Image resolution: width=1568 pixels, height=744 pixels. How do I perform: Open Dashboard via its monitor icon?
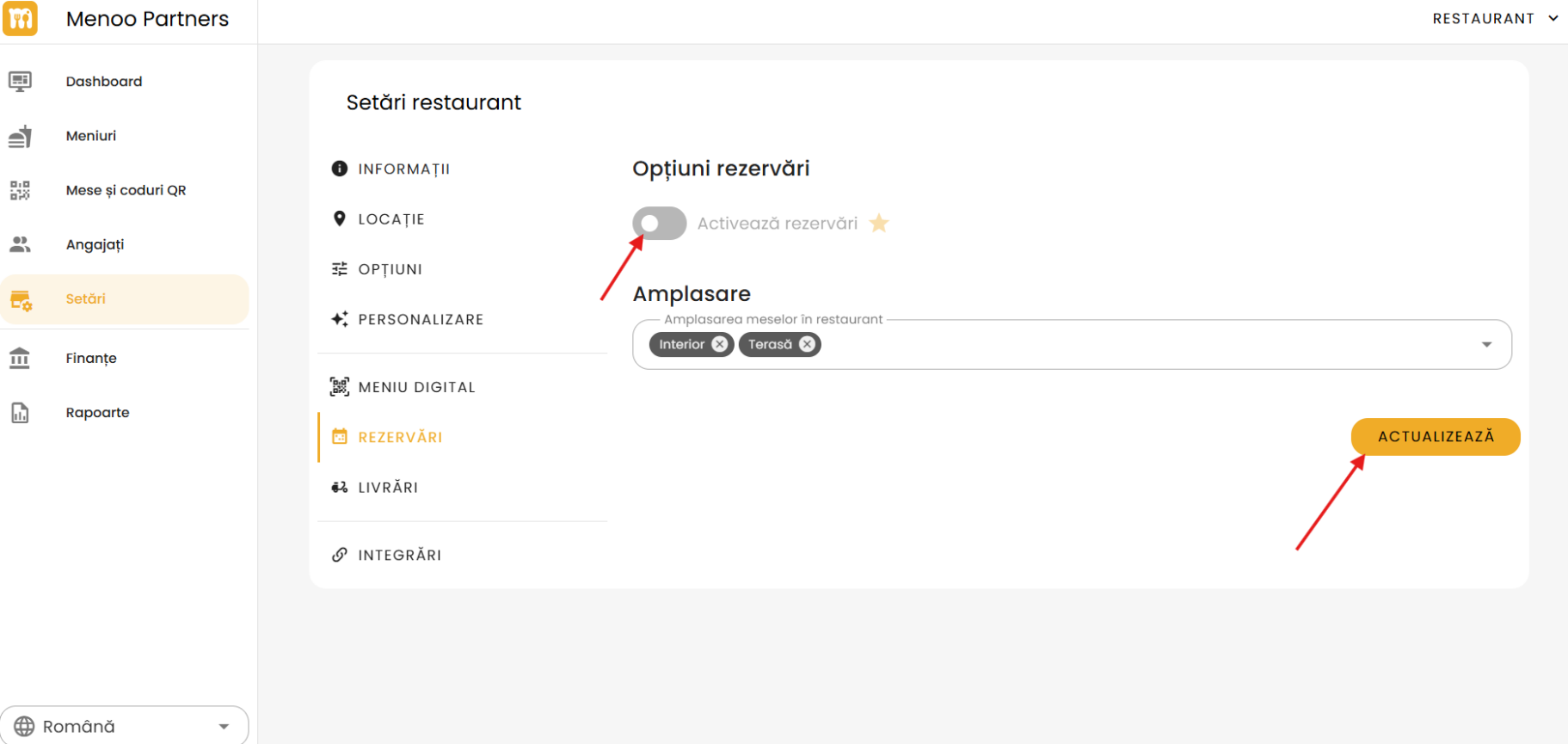point(20,81)
